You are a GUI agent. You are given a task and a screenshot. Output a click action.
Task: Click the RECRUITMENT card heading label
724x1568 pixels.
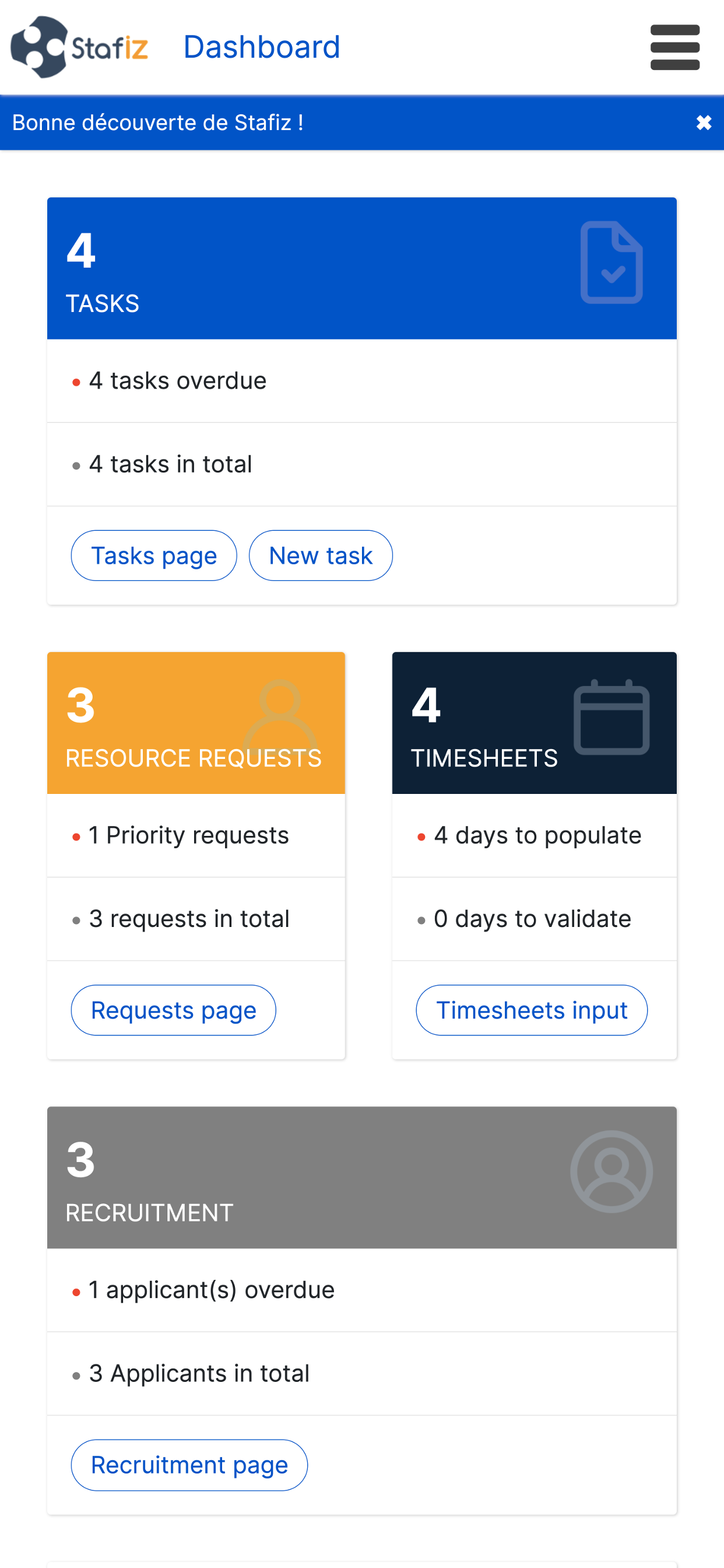[x=150, y=1213]
